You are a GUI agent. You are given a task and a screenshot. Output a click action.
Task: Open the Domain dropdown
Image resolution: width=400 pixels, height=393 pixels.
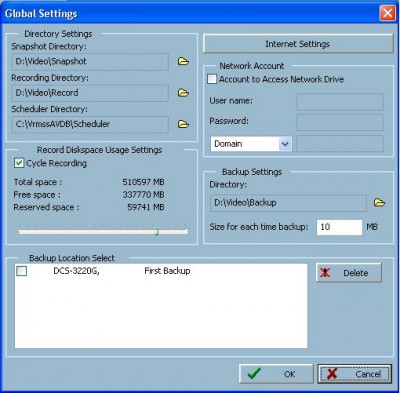(251, 144)
